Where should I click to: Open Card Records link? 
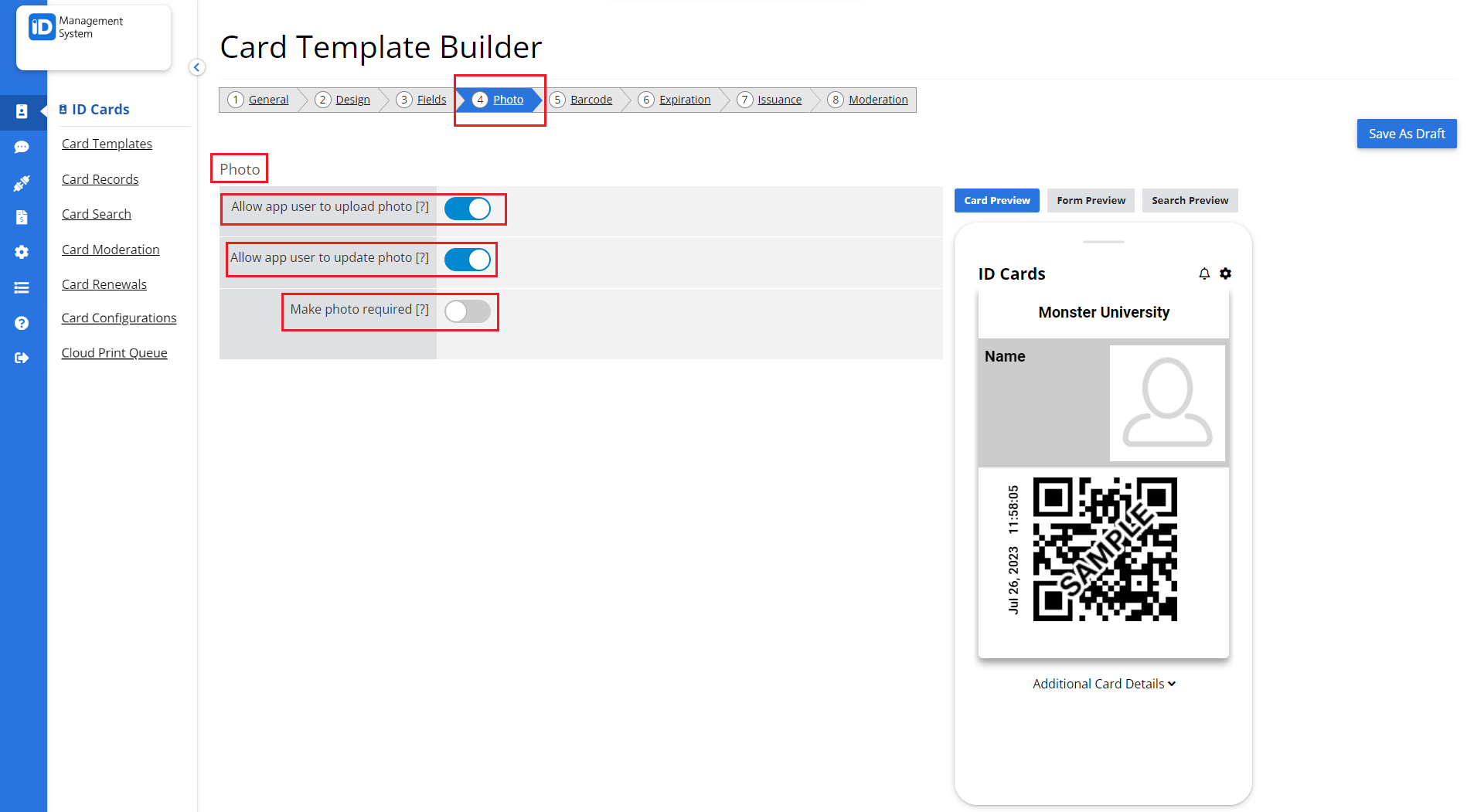(x=100, y=179)
